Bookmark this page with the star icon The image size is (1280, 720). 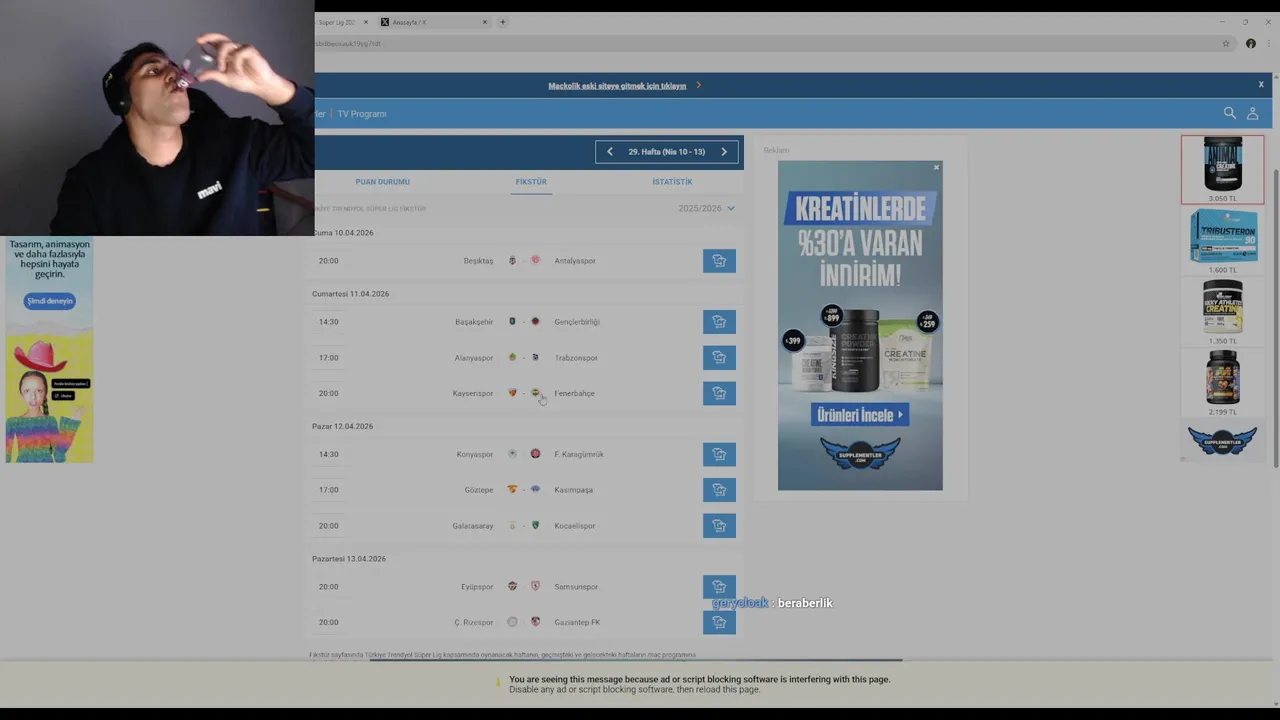point(1226,44)
